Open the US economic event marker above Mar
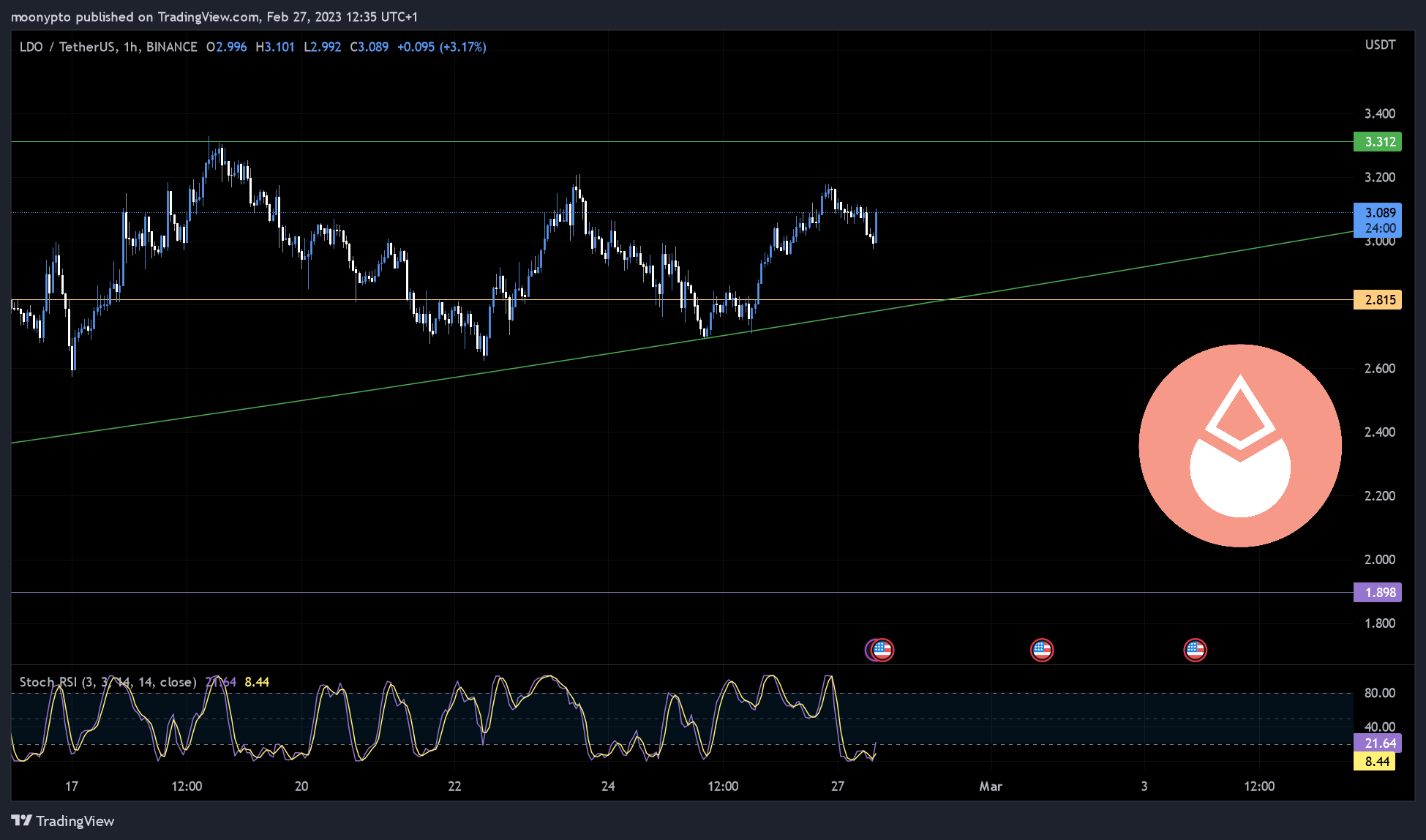The height and width of the screenshot is (840, 1426). coord(1042,650)
